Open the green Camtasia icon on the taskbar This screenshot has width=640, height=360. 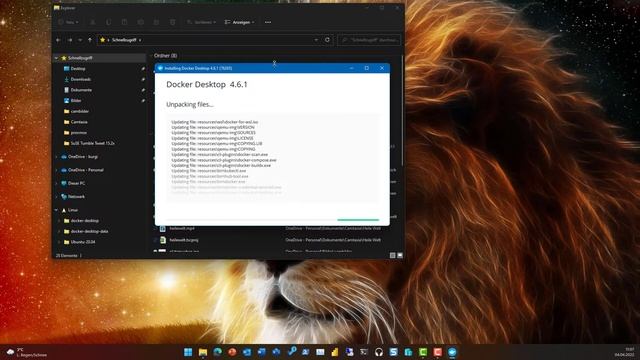423,352
